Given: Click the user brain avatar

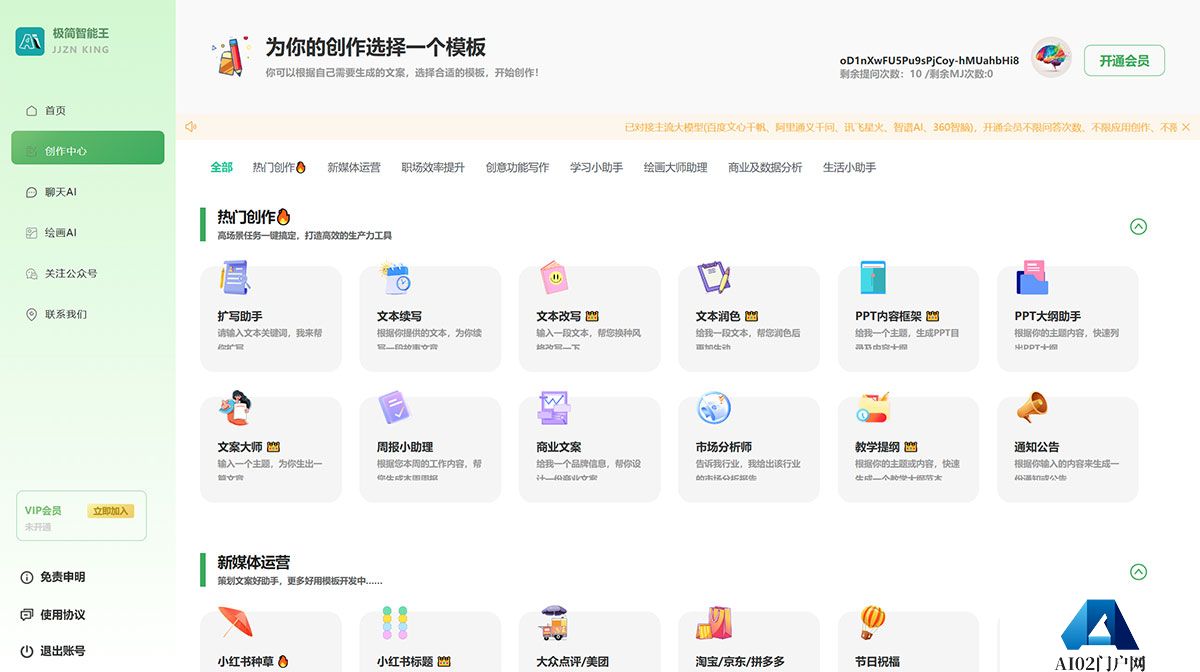Looking at the screenshot, I should pyautogui.click(x=1051, y=58).
